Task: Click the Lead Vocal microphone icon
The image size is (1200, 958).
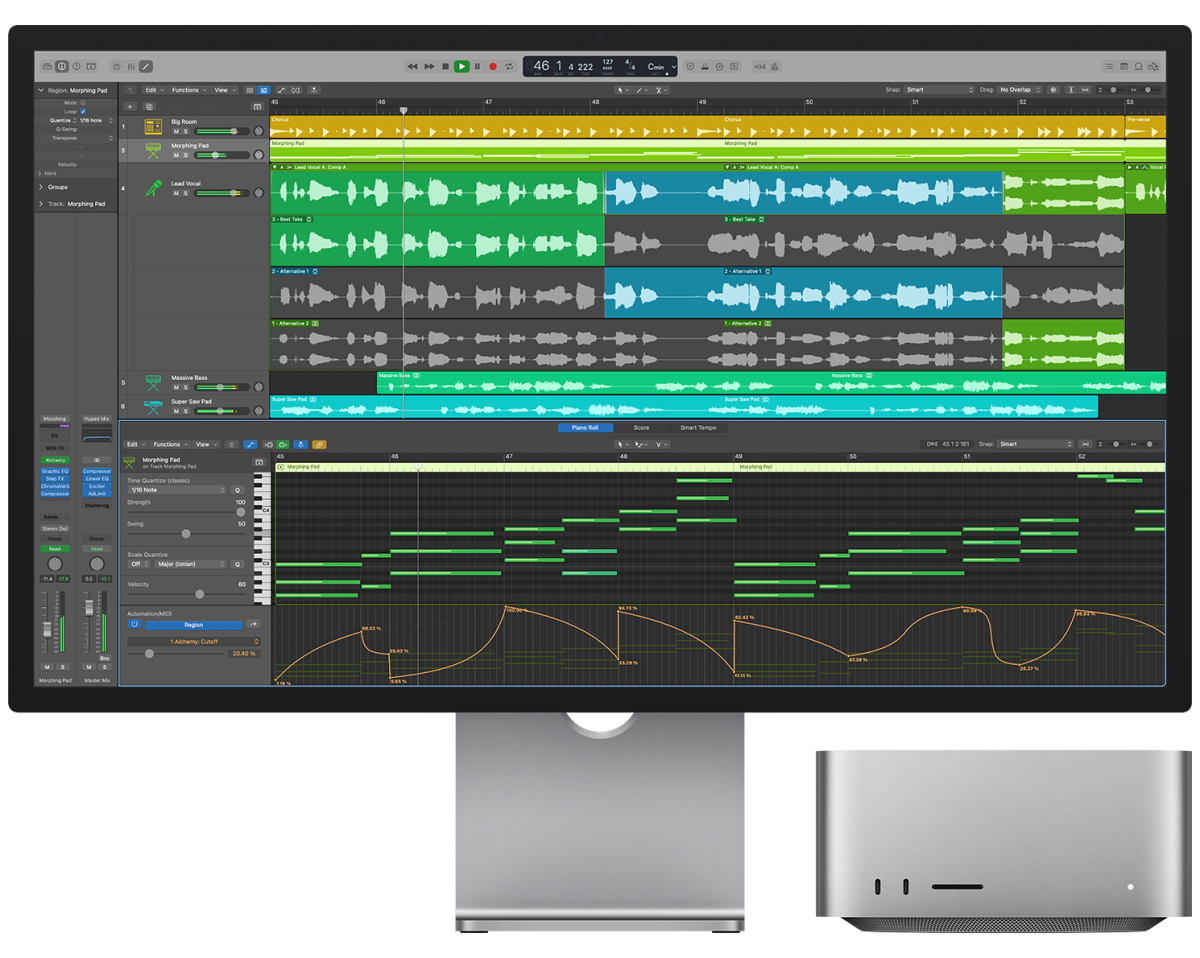Action: pos(153,188)
